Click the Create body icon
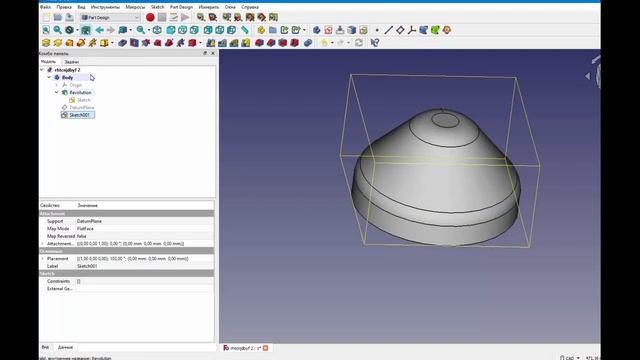The height and width of the screenshot is (360, 640). coord(317,30)
